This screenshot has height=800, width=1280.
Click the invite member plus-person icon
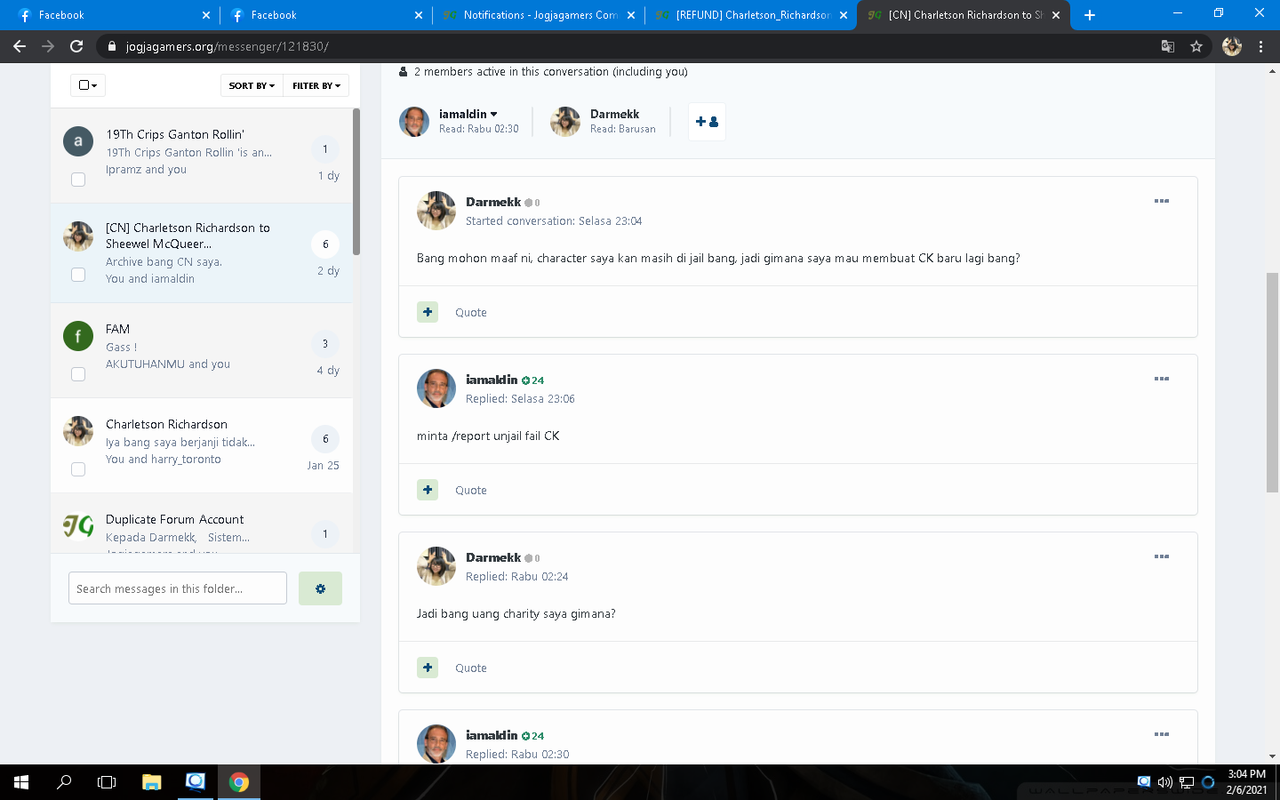point(707,121)
